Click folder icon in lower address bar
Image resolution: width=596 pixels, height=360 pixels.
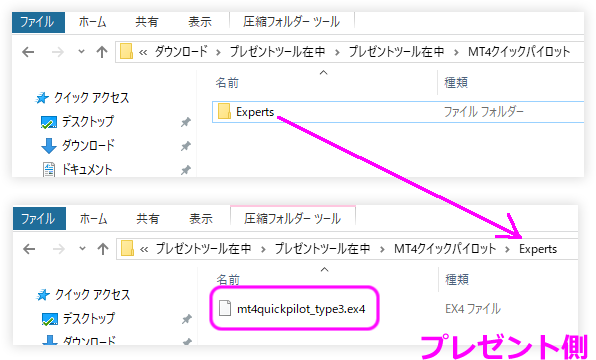point(127,249)
